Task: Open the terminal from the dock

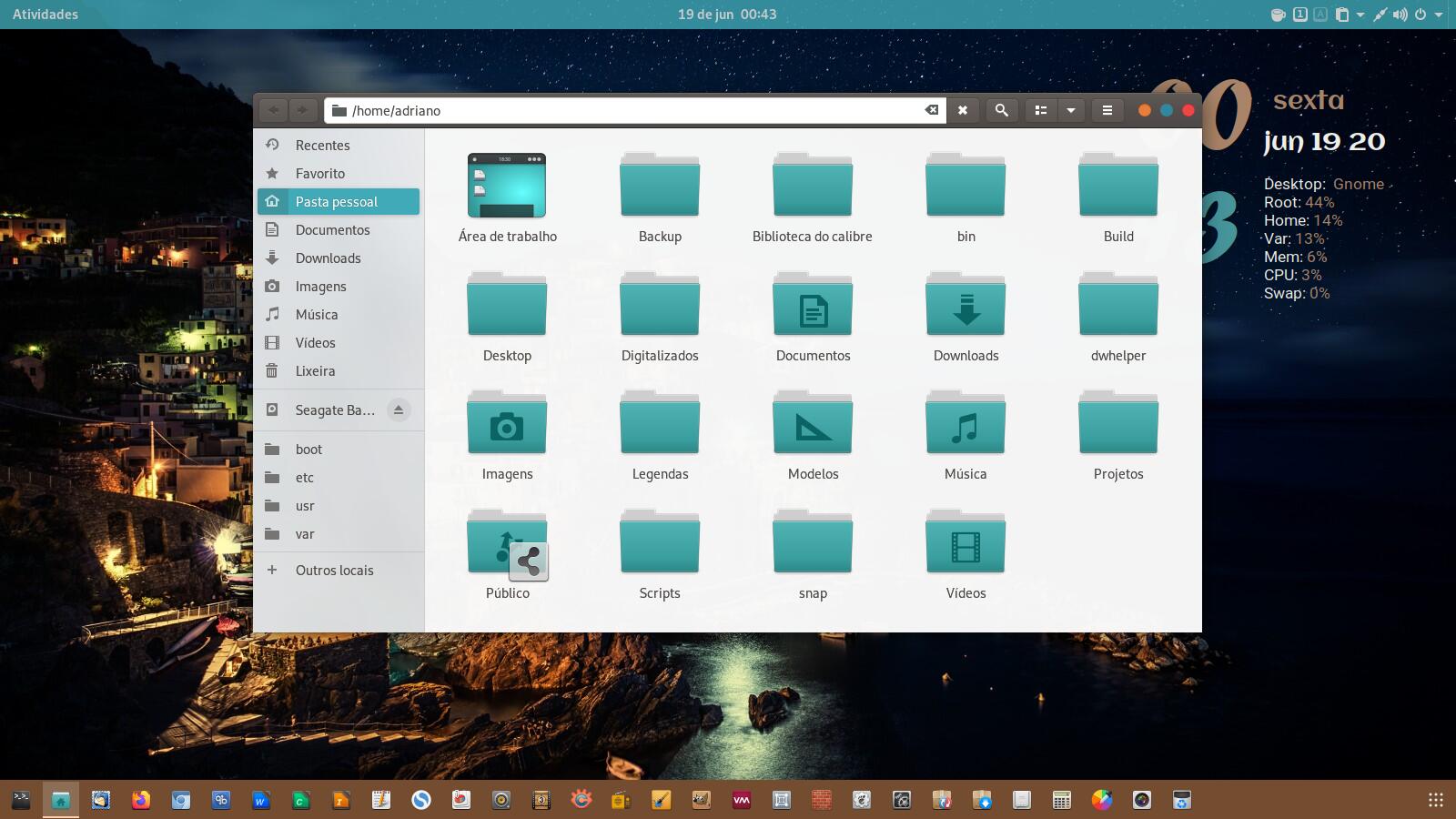Action: 21,800
